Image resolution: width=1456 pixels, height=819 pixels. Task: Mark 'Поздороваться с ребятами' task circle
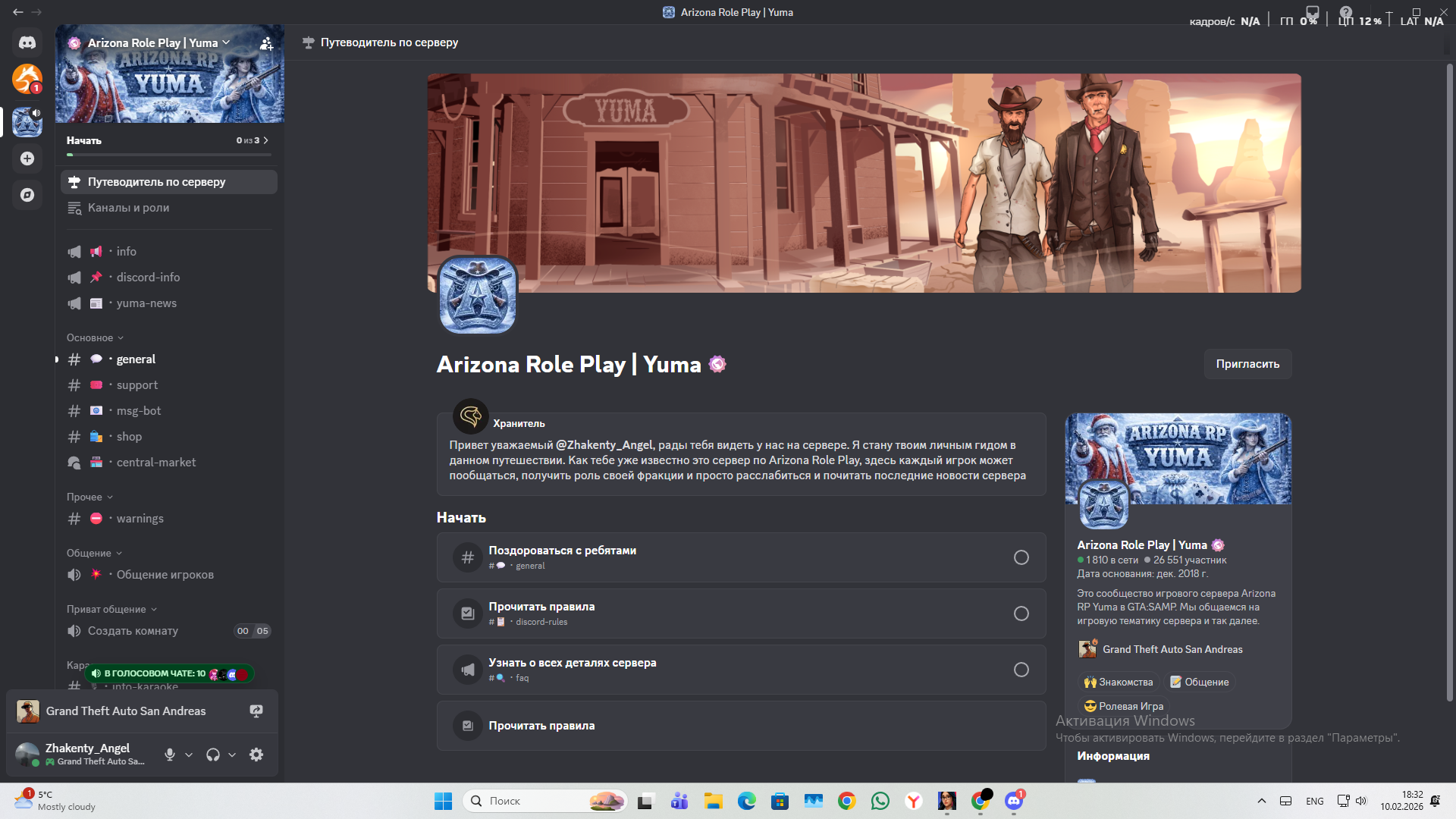(1021, 557)
